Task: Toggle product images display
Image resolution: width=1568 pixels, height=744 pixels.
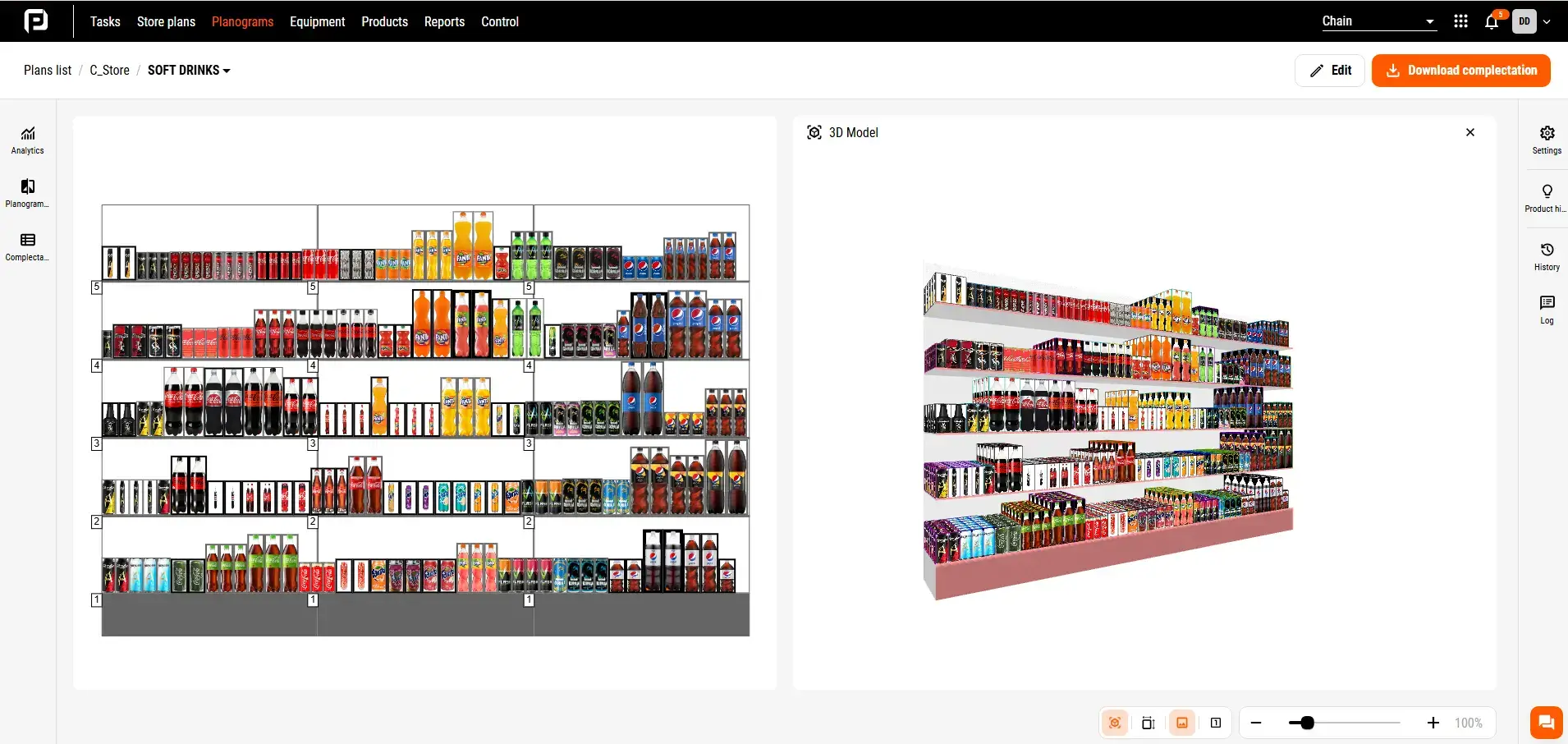Action: click(1182, 723)
